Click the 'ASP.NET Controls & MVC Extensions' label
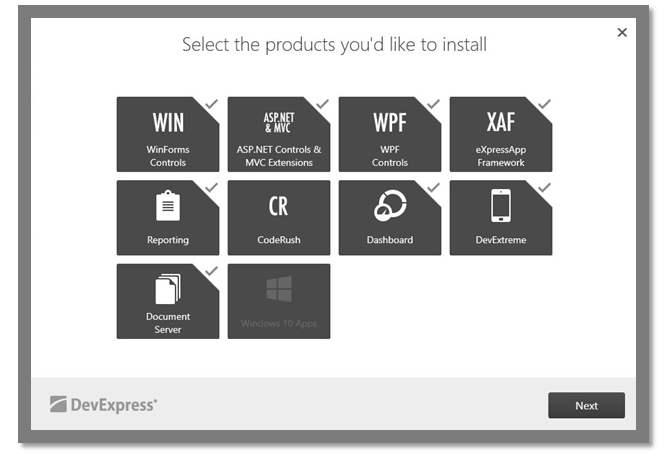The height and width of the screenshot is (462, 668). tap(279, 156)
